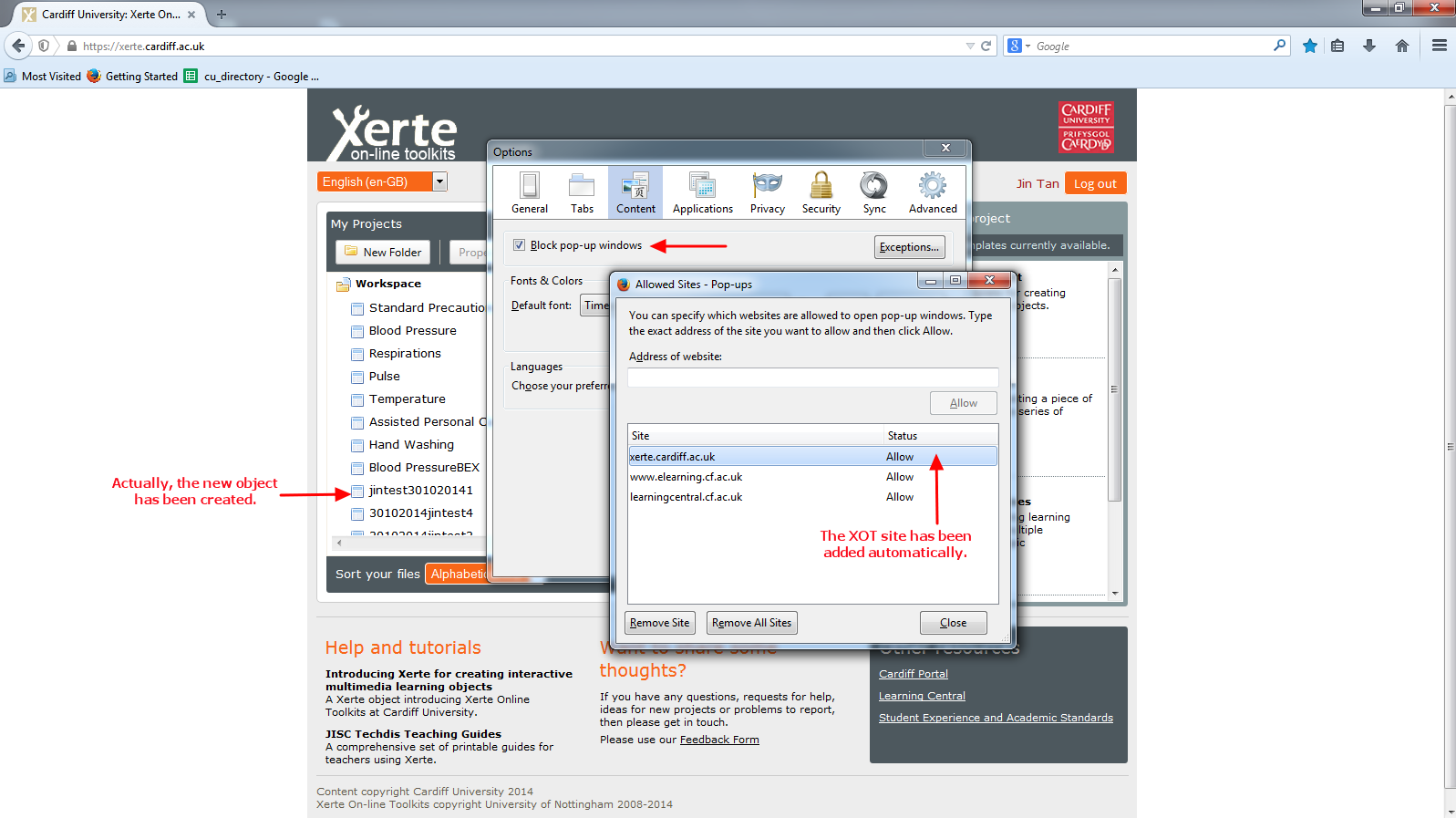Open Most Visited bookmarks folder
This screenshot has width=1456, height=818.
click(x=43, y=77)
